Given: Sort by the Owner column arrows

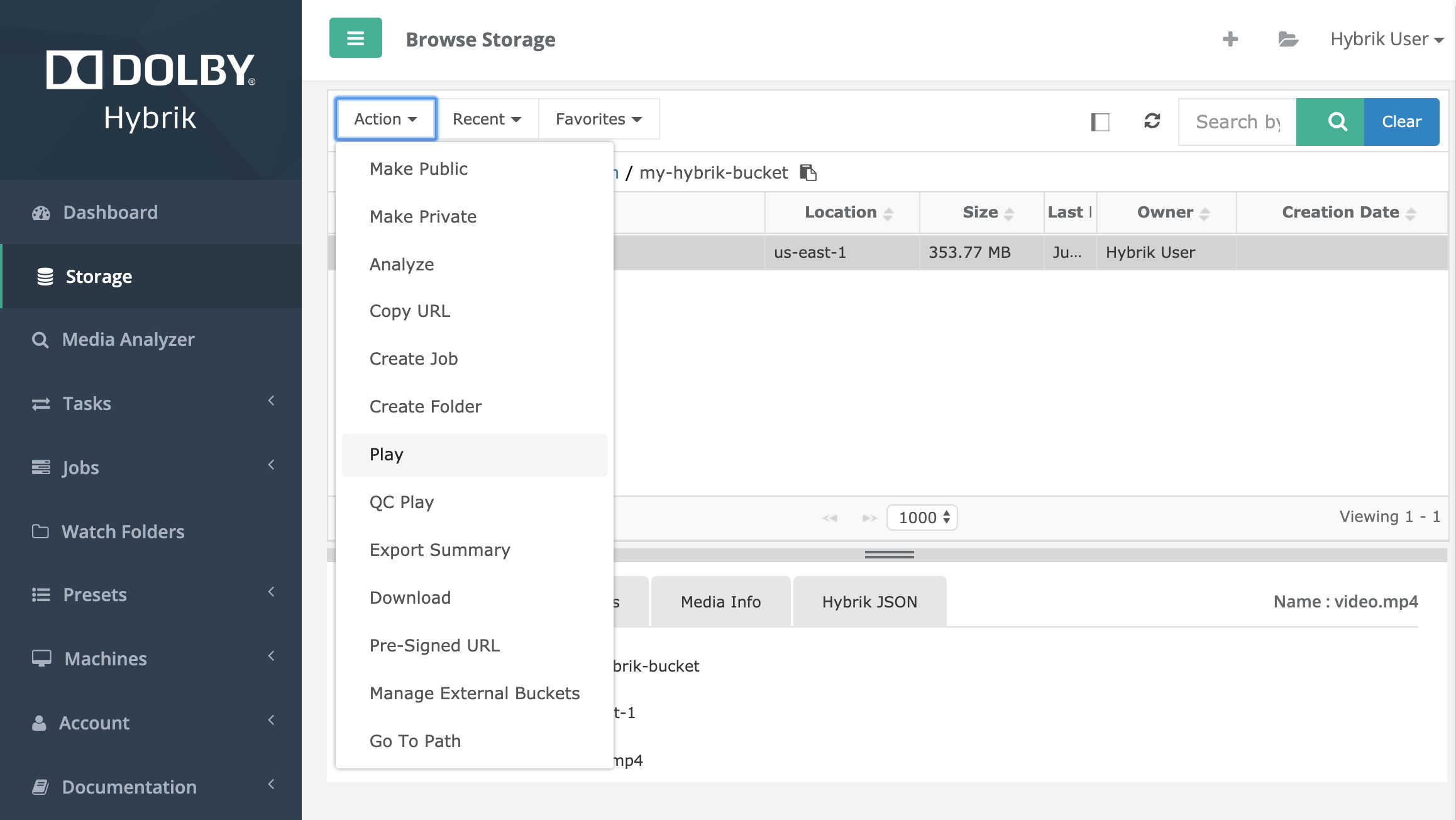Looking at the screenshot, I should 1205,214.
